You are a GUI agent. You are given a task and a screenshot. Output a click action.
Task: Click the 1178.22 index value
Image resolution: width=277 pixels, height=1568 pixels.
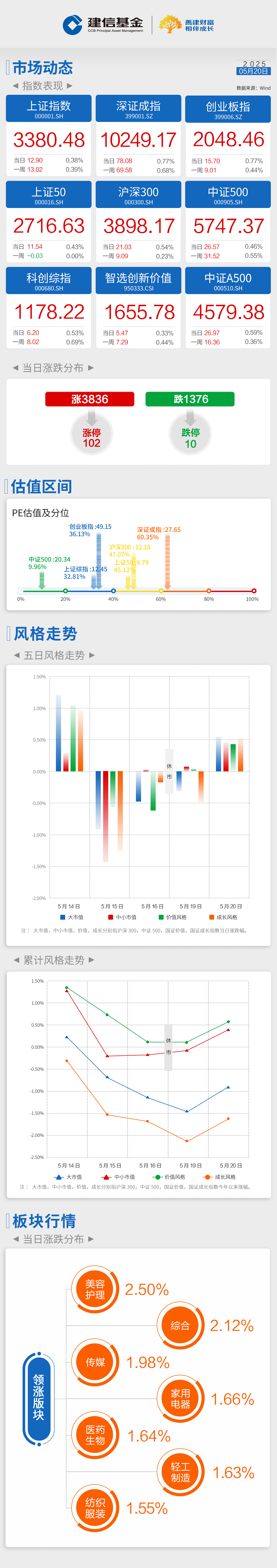(49, 312)
